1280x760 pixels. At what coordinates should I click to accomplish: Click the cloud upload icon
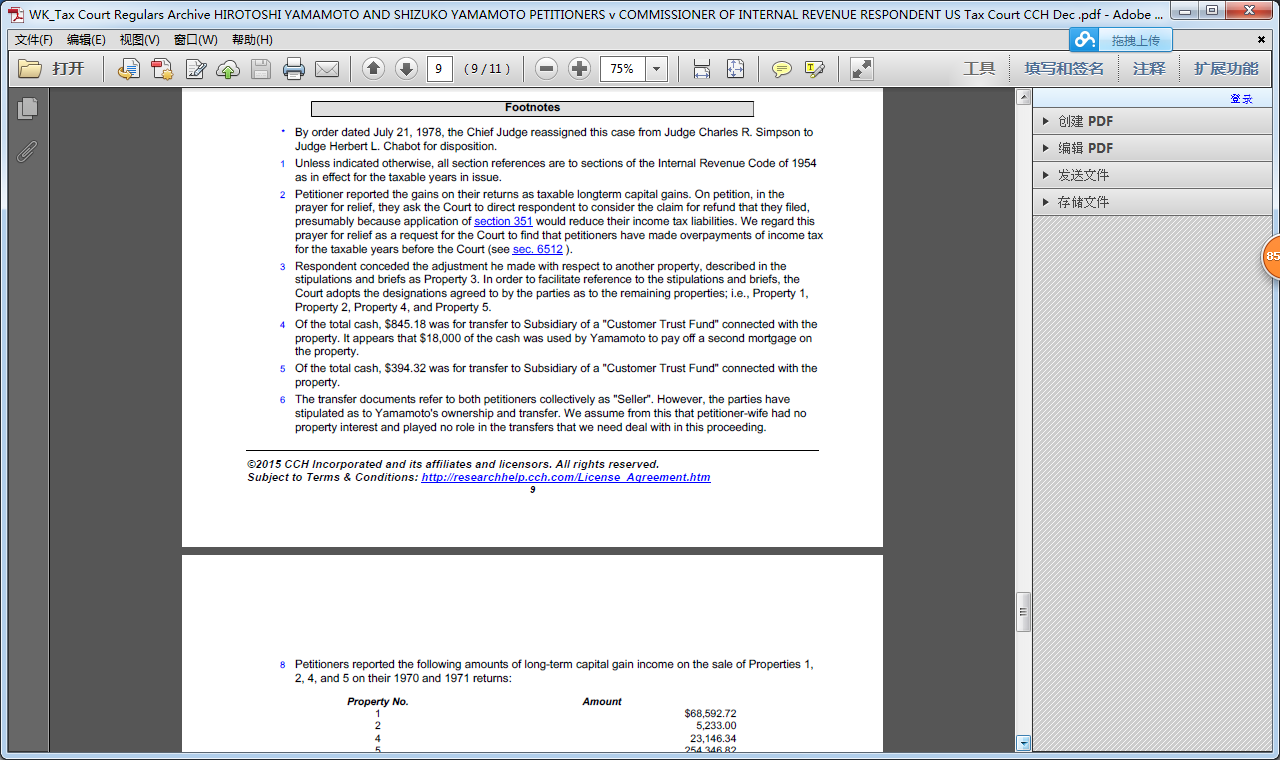point(228,69)
